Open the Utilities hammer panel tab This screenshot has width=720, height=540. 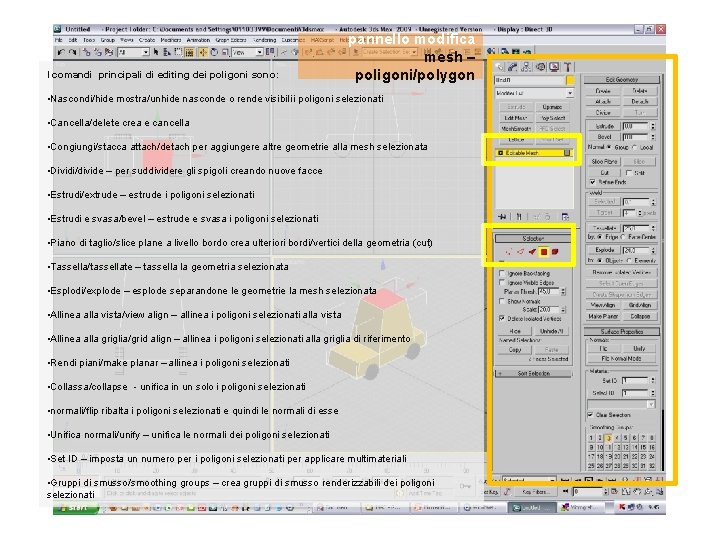coord(568,67)
